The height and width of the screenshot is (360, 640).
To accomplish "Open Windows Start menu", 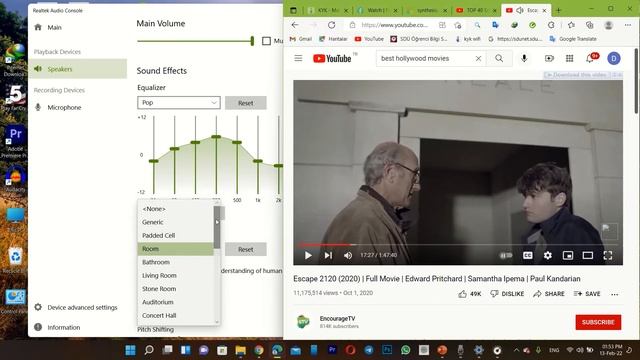I will [131, 350].
